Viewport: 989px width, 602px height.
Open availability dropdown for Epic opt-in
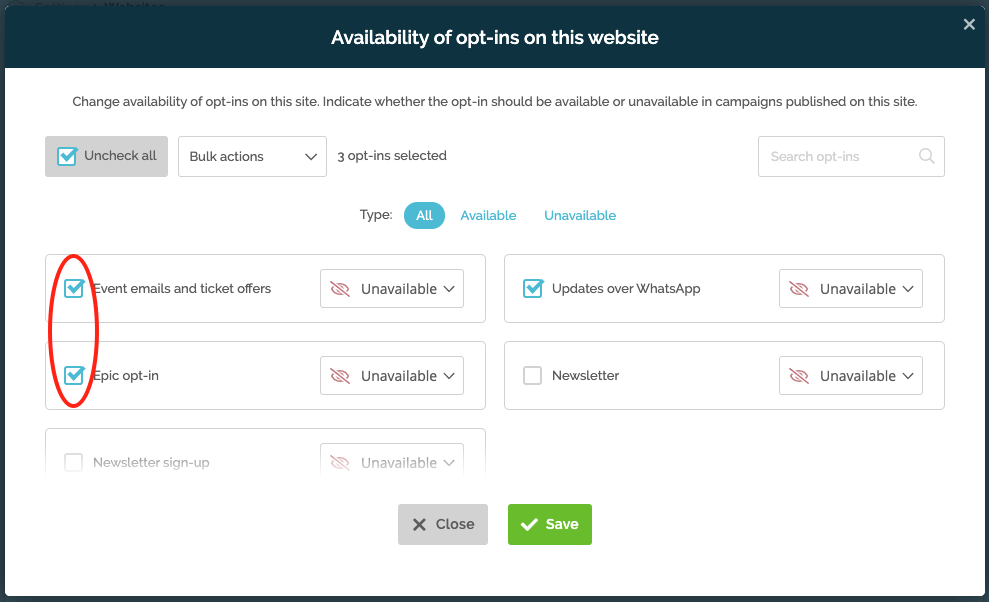392,376
